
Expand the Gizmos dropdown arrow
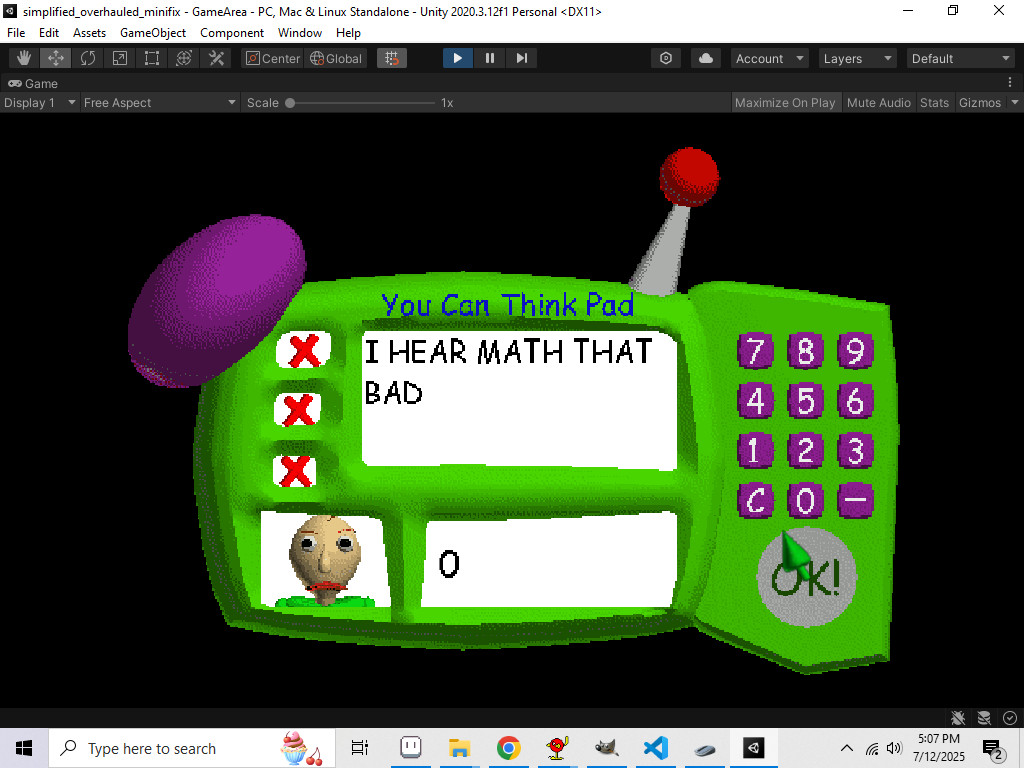1015,103
